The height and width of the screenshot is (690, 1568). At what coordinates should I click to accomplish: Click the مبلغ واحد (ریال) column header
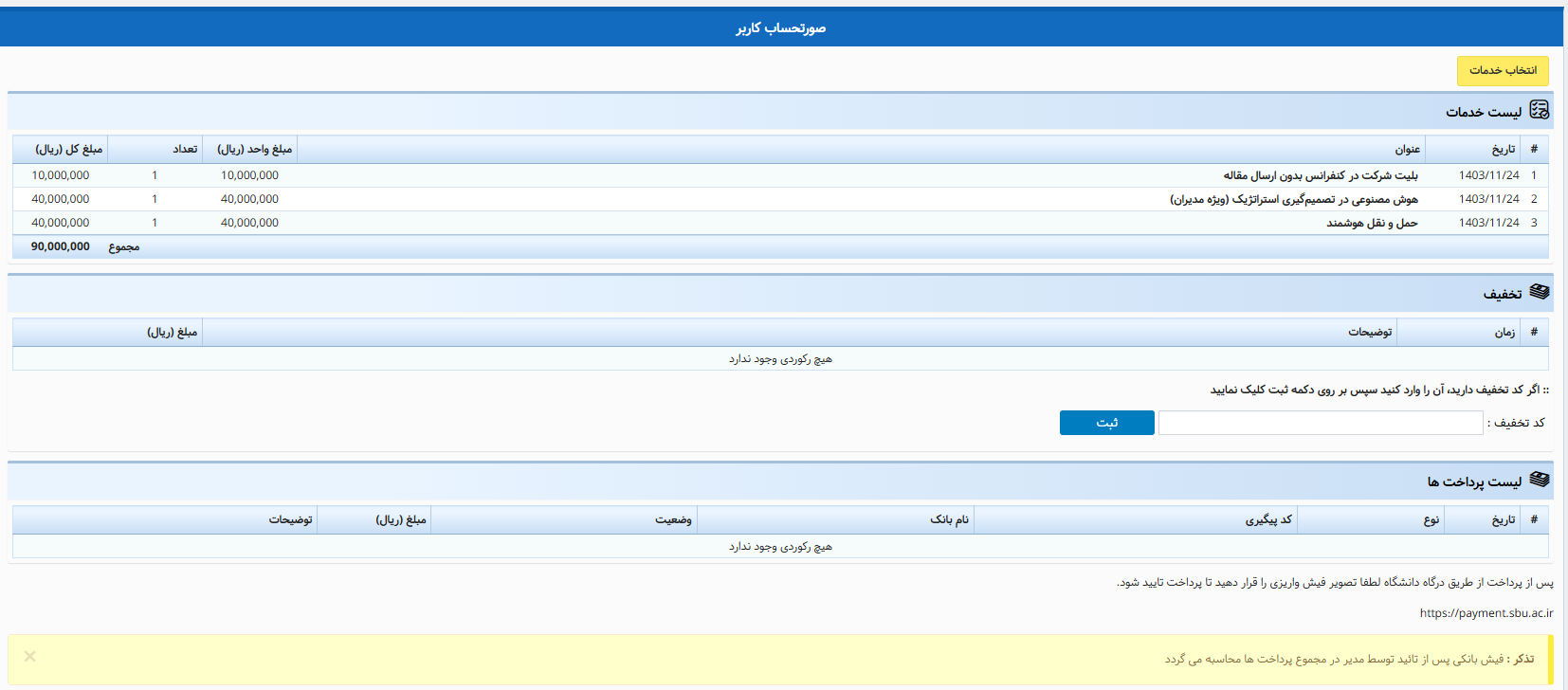[254, 150]
